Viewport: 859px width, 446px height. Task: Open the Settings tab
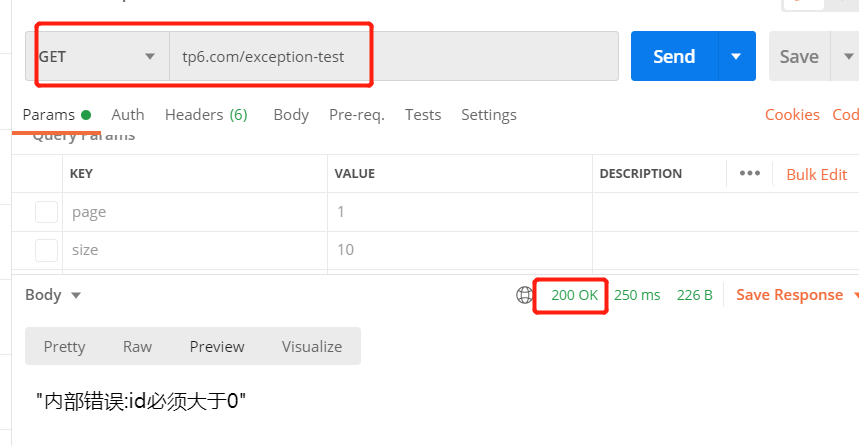(489, 115)
